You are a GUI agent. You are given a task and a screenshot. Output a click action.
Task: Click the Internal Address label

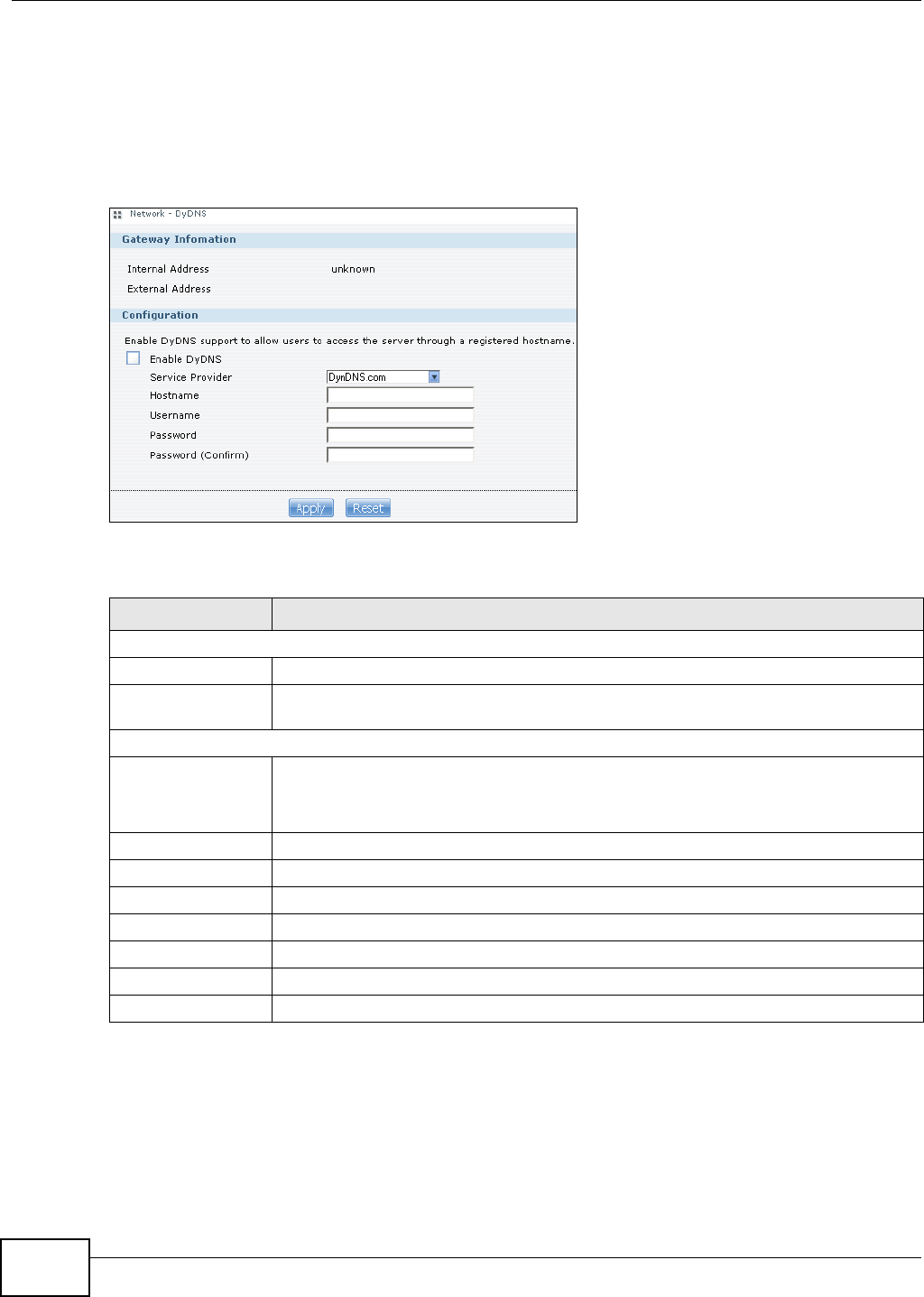point(168,269)
